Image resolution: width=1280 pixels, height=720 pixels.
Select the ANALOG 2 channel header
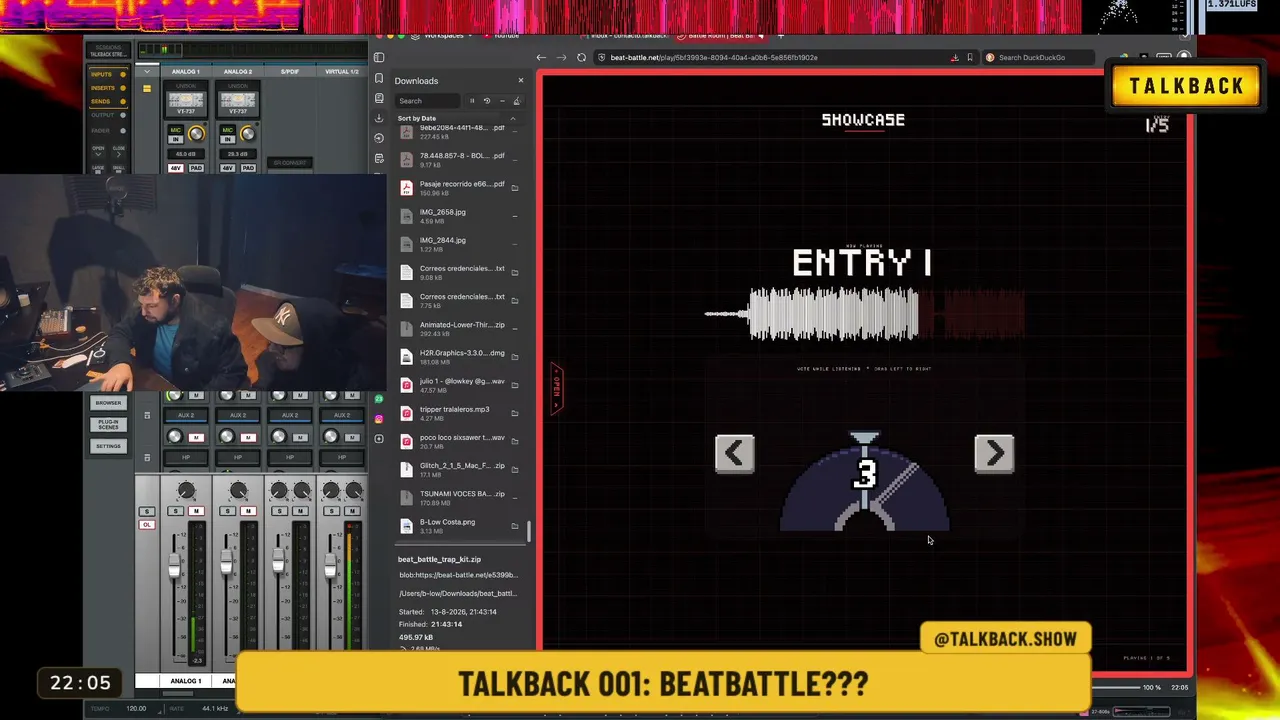click(x=238, y=72)
